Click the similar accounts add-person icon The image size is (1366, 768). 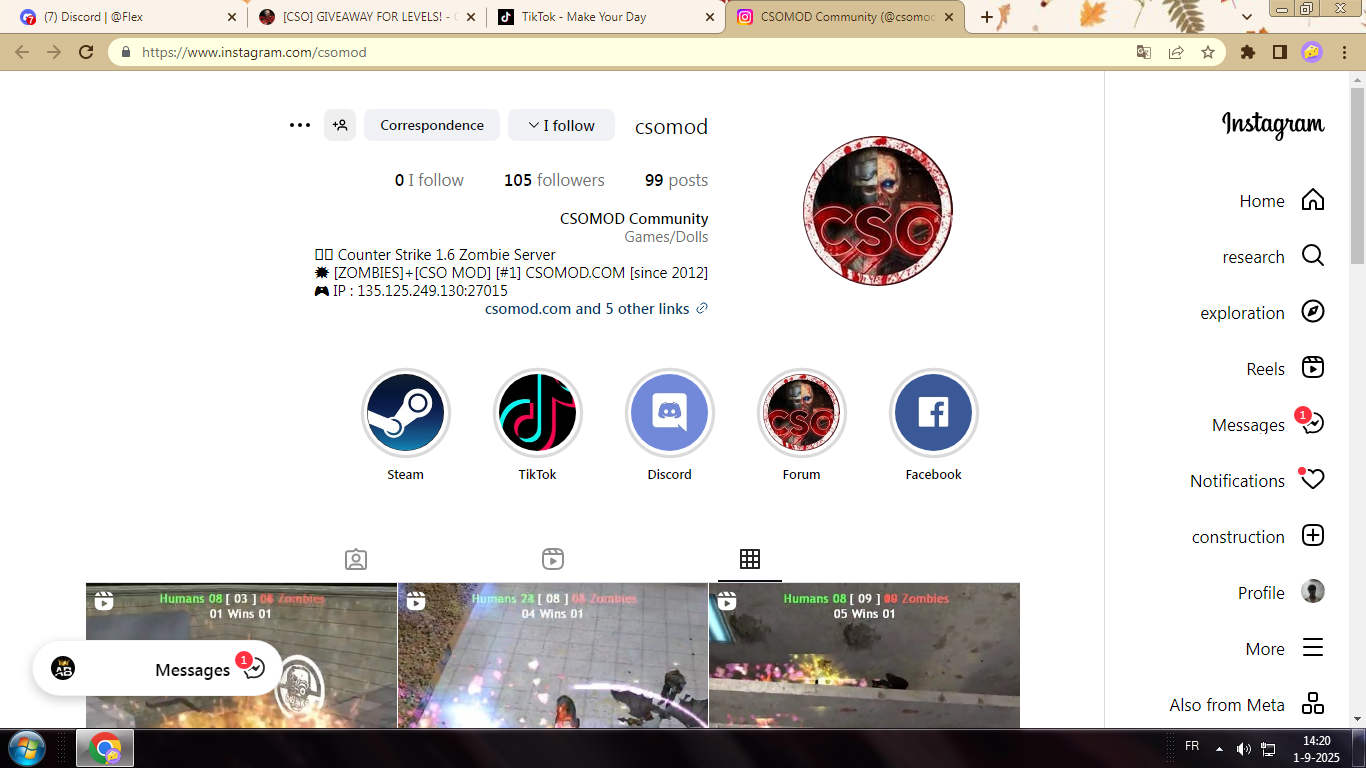coord(340,125)
